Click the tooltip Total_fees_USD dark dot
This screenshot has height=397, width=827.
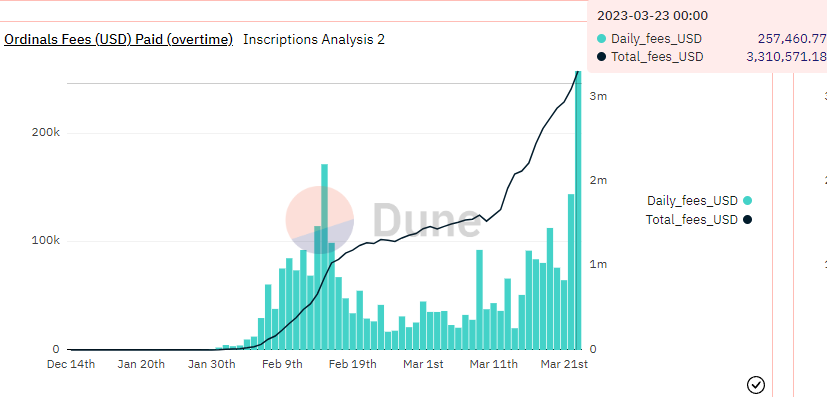(602, 57)
